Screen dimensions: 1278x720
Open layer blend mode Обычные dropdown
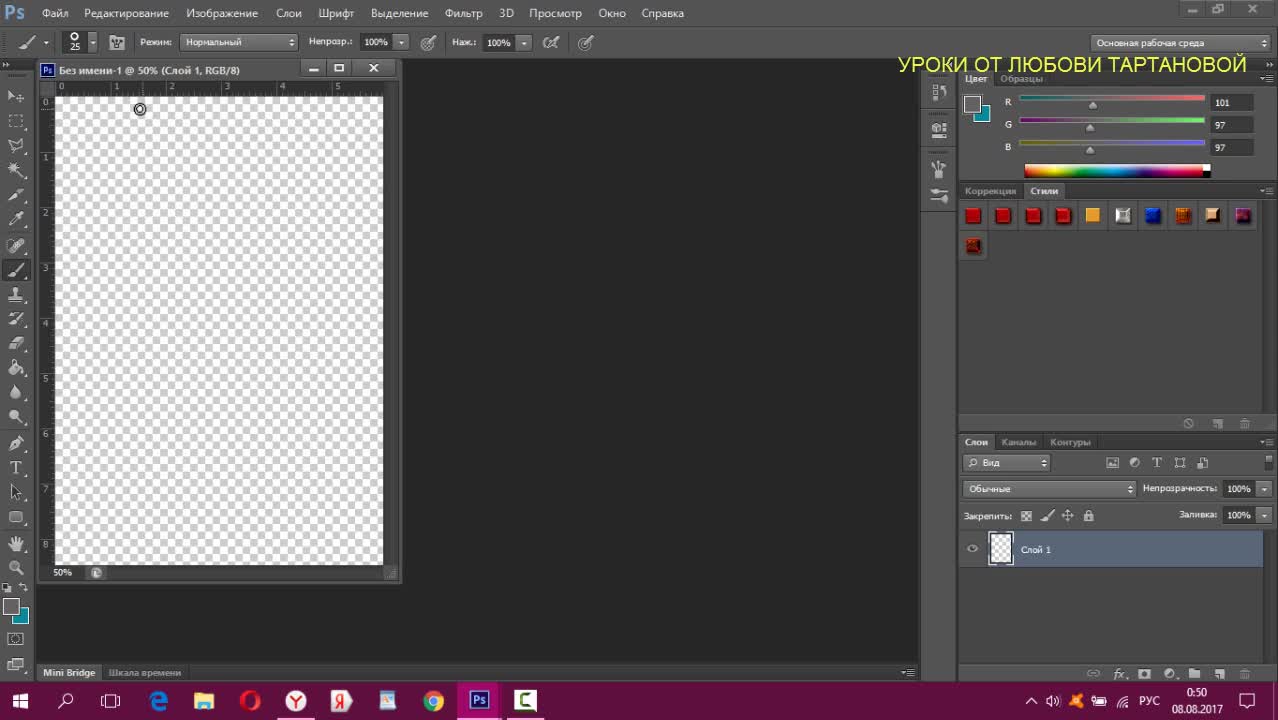click(x=1050, y=489)
